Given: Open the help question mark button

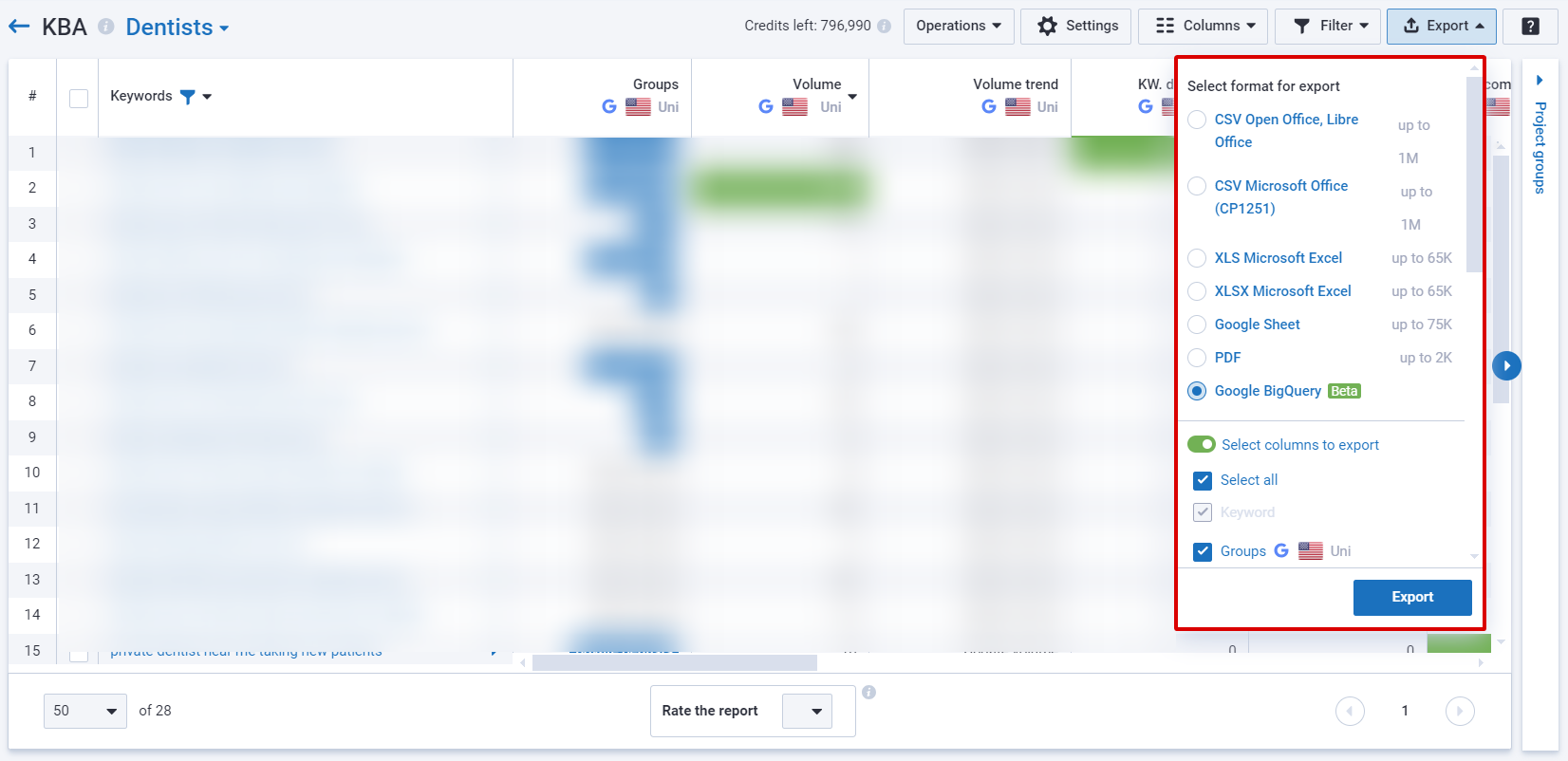Looking at the screenshot, I should tap(1530, 27).
